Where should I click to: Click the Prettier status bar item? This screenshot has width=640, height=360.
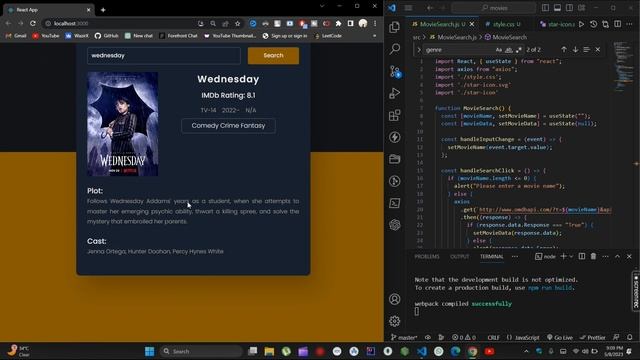(593, 338)
